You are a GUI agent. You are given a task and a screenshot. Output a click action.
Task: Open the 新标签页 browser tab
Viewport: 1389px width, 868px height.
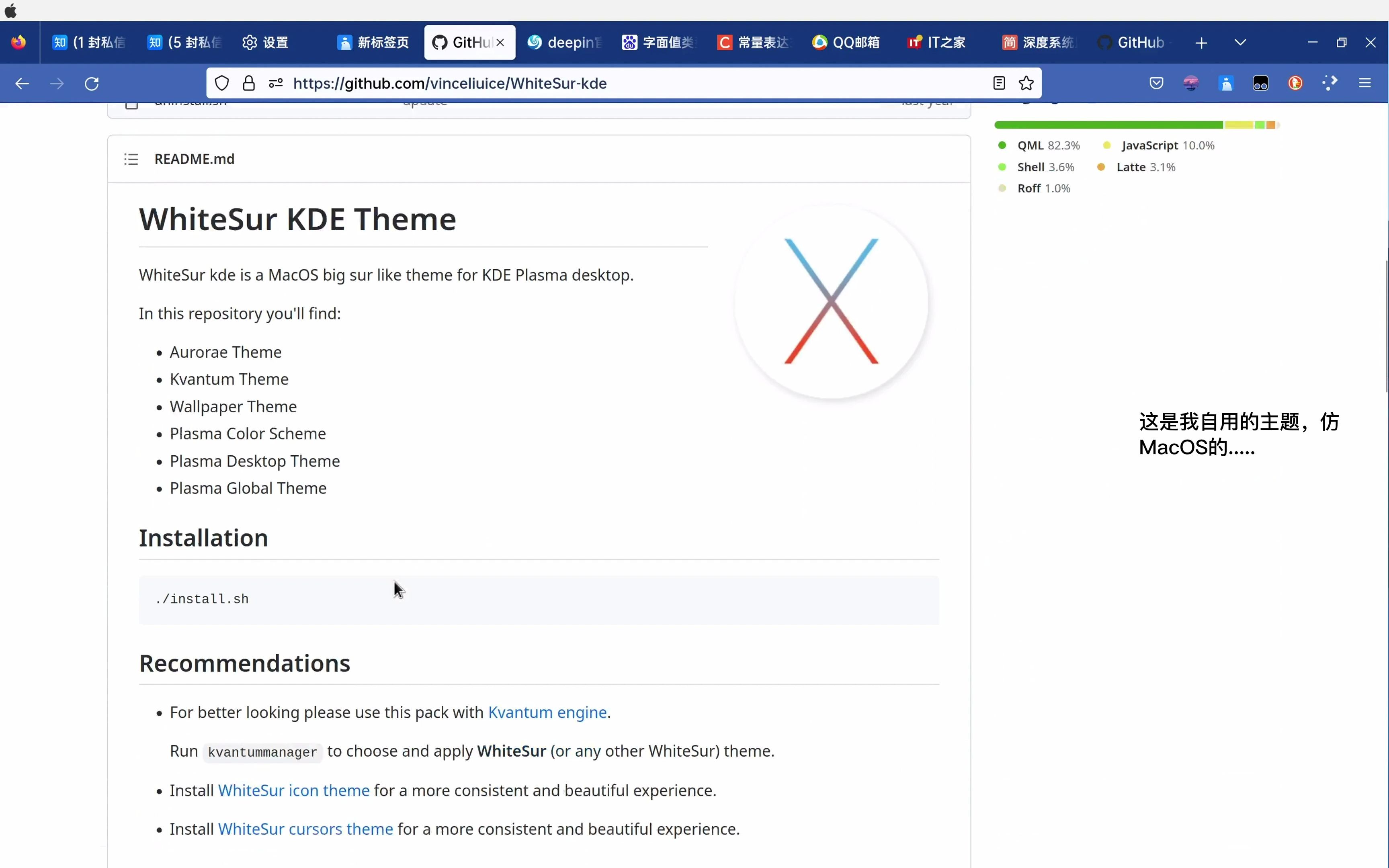(371, 42)
